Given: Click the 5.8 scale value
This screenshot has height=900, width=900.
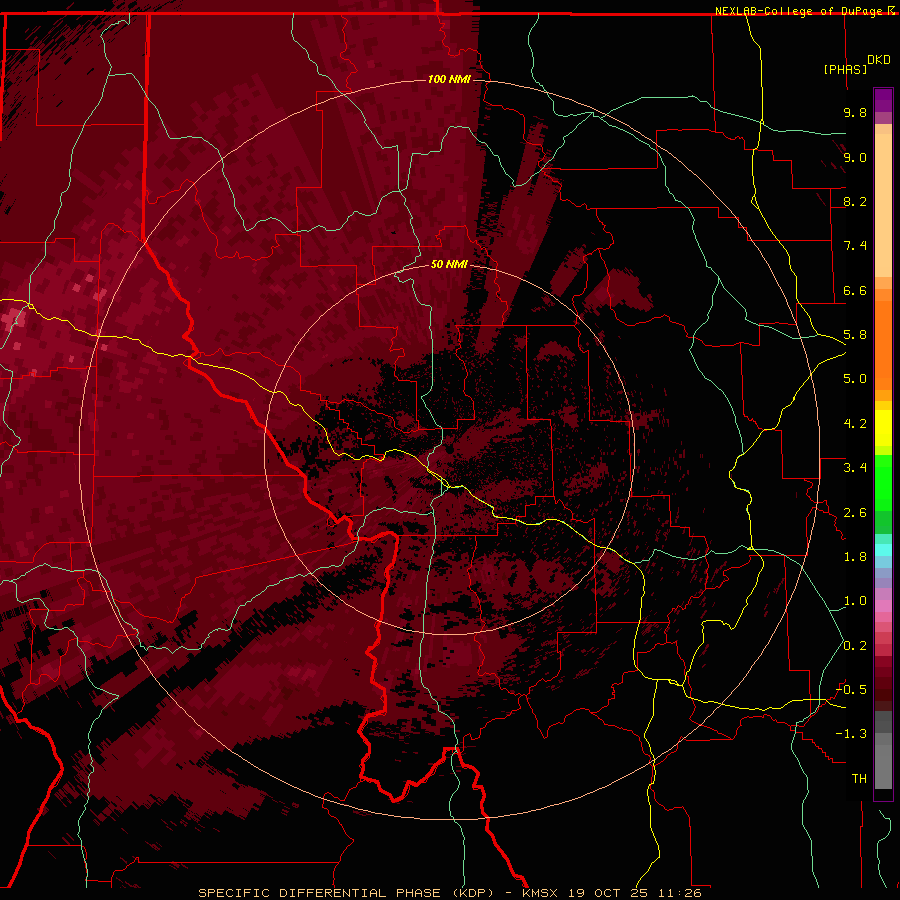Looking at the screenshot, I should pyautogui.click(x=855, y=335).
